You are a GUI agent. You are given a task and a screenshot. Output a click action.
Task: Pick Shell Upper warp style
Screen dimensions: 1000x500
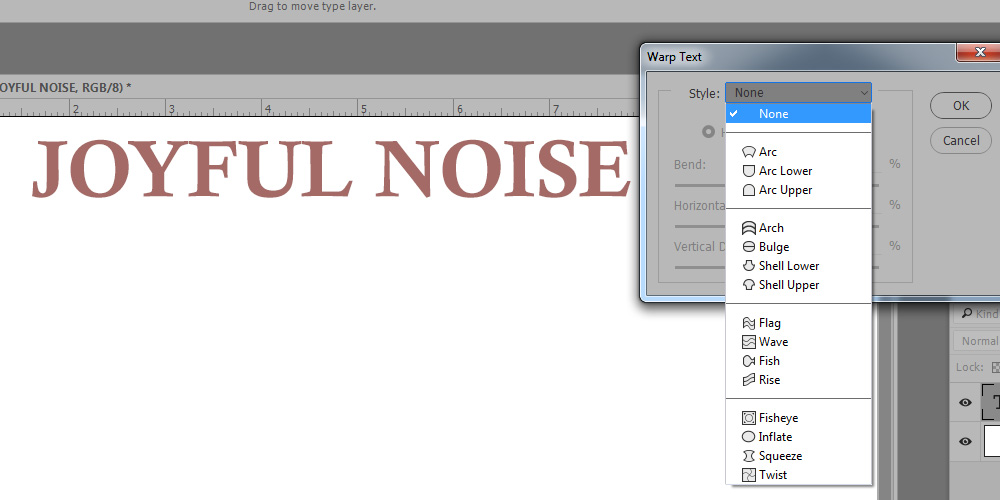798,285
